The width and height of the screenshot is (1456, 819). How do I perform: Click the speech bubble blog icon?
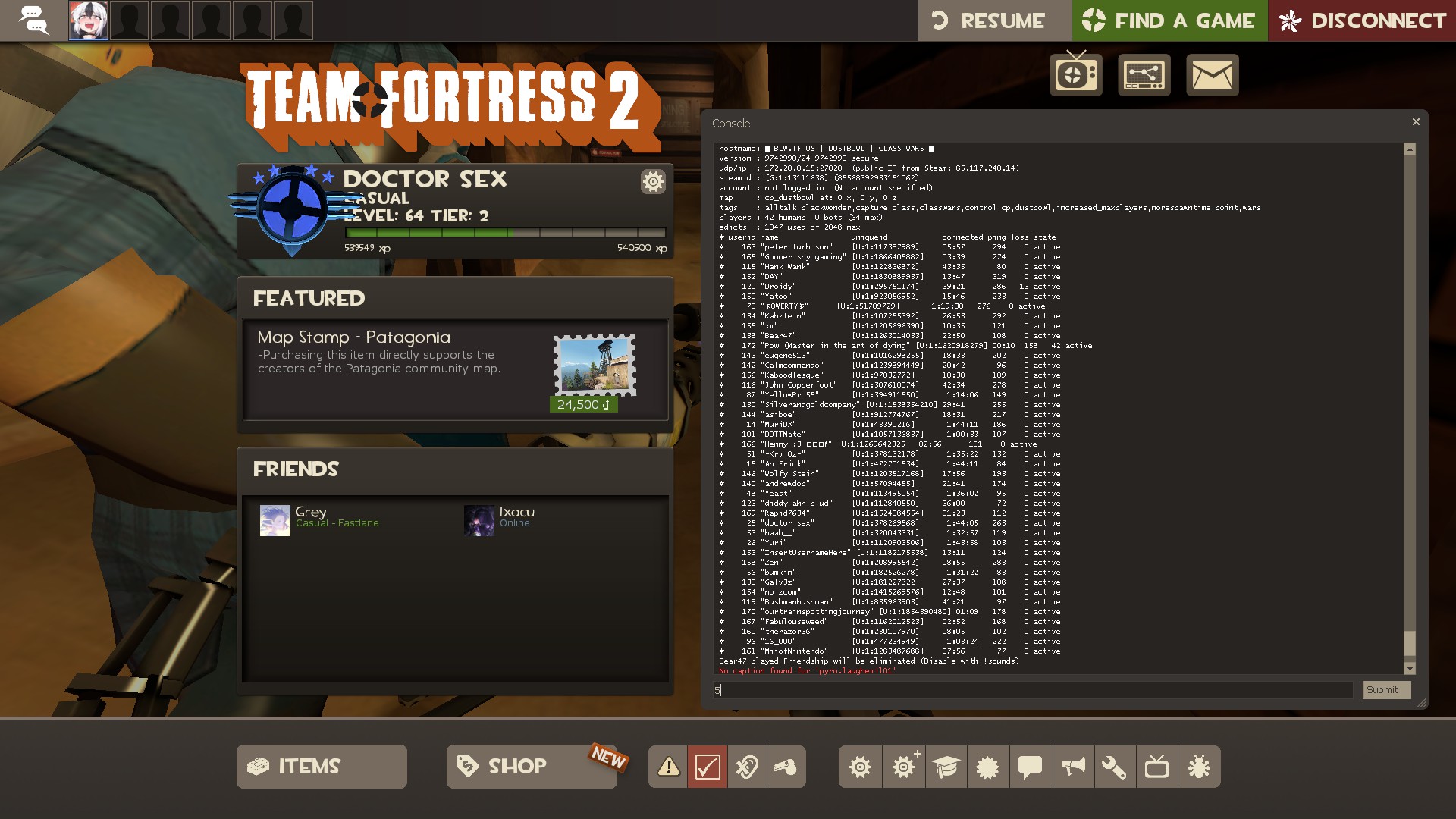coord(1031,767)
